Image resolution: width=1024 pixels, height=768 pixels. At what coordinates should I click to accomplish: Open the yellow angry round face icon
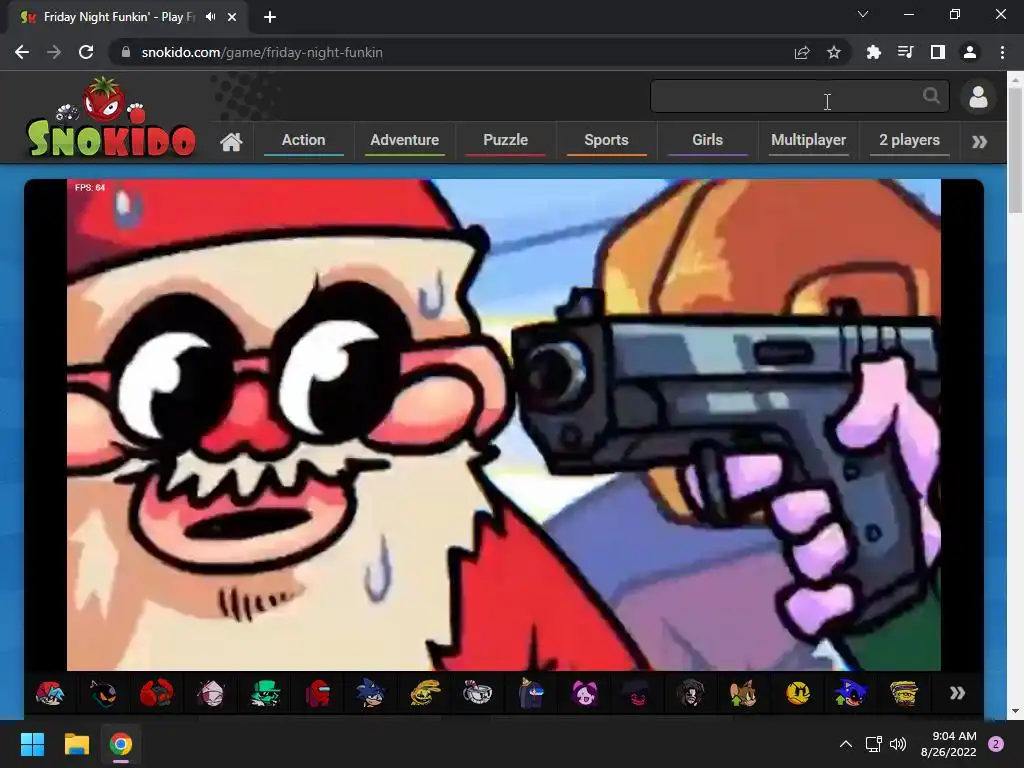pos(797,693)
